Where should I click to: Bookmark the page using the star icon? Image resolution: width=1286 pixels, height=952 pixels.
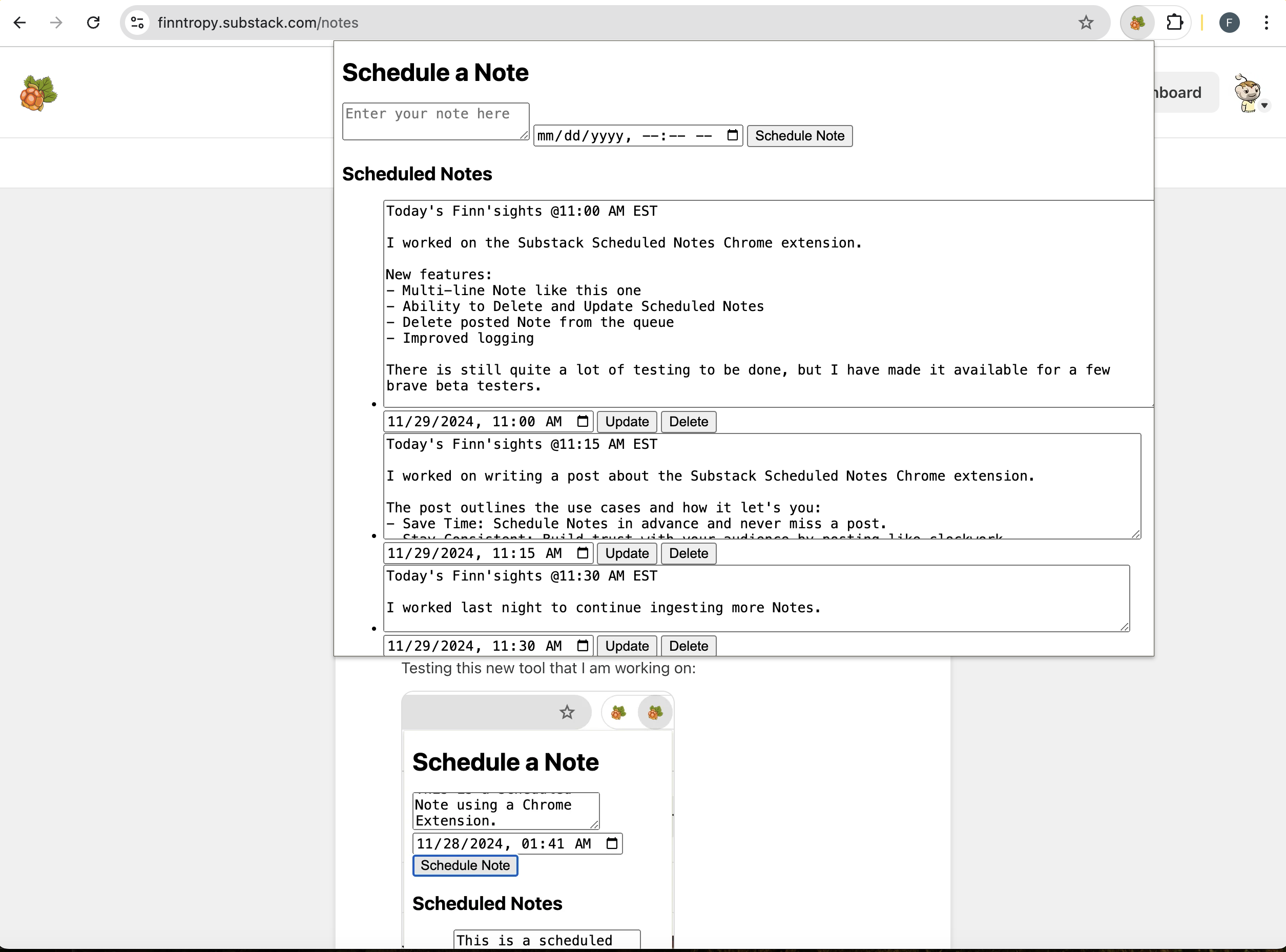(x=1086, y=23)
